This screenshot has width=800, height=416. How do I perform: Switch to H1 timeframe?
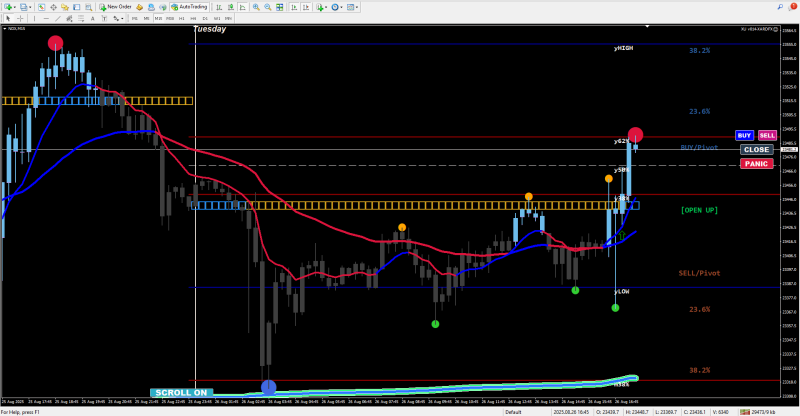[182, 18]
